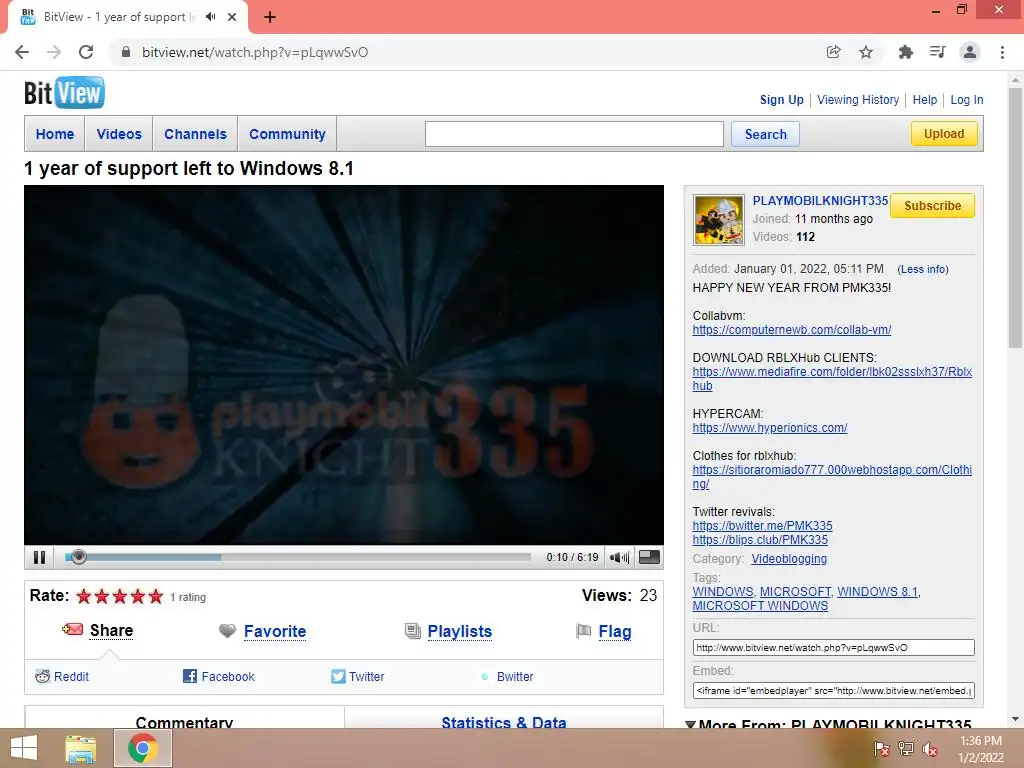Rate the video with the fifth star

coord(155,596)
